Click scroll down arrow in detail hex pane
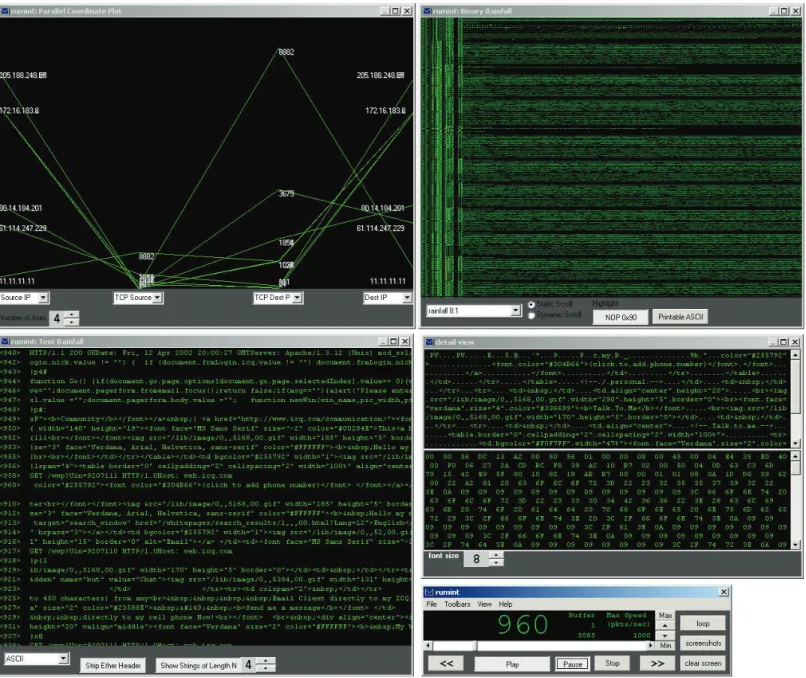806x678 pixels. (x=795, y=544)
